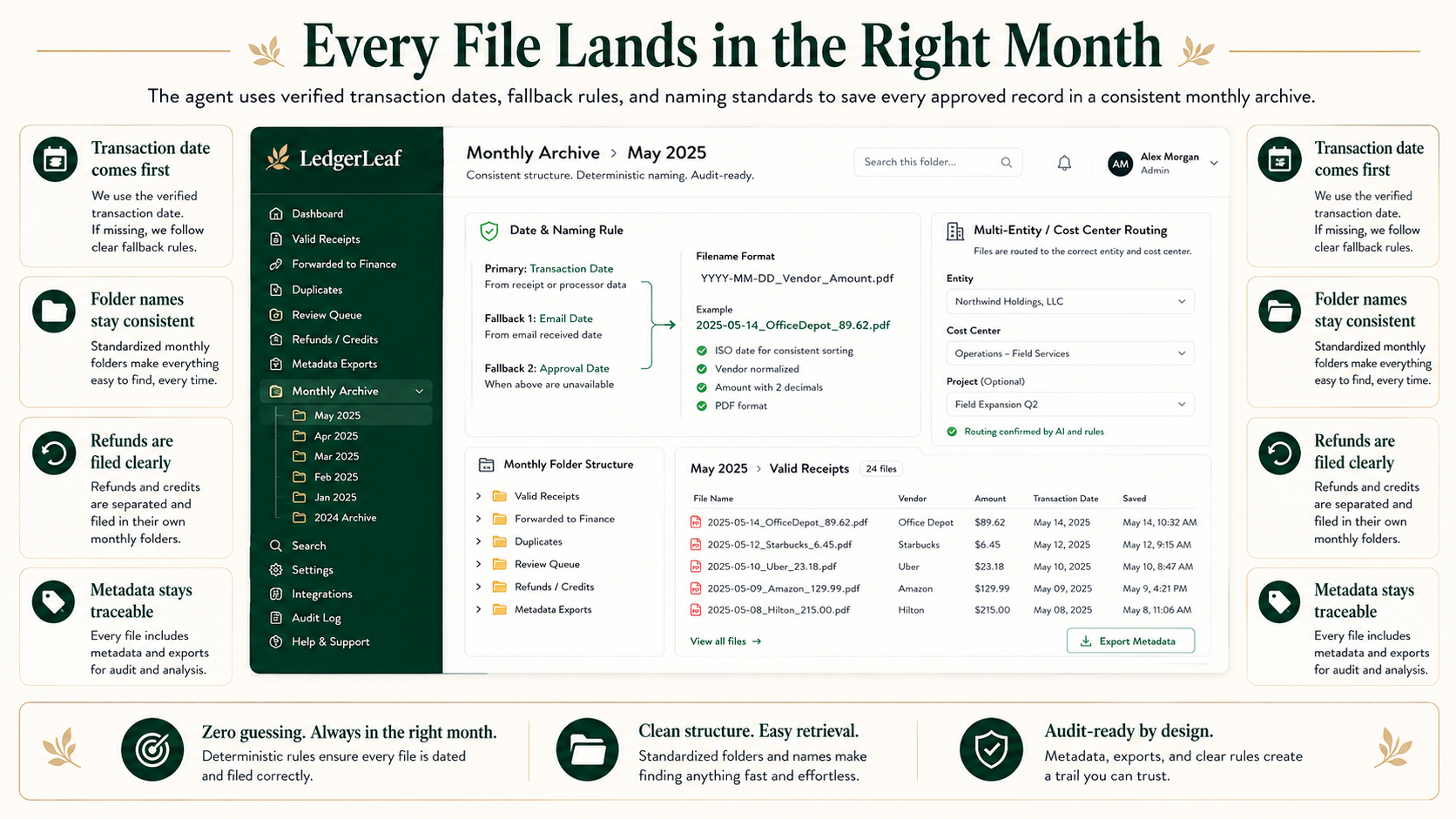Toggle the ISO date check mark
The height and width of the screenshot is (819, 1456).
click(x=702, y=351)
